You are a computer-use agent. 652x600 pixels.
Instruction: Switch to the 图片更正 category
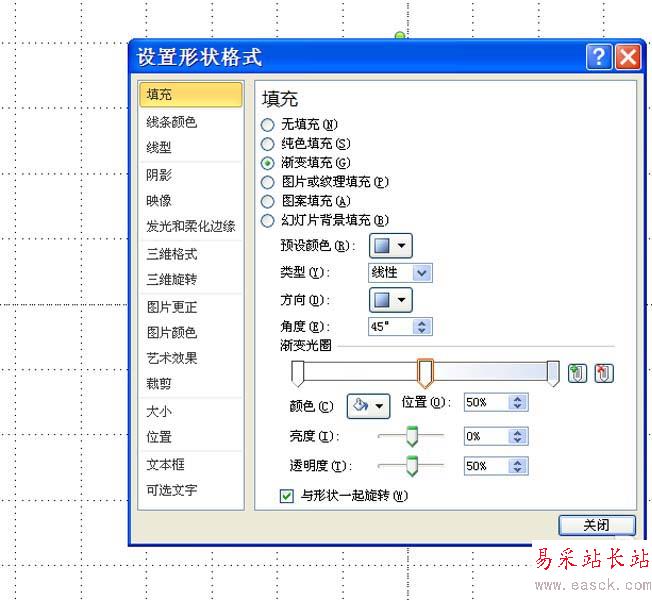pos(191,307)
